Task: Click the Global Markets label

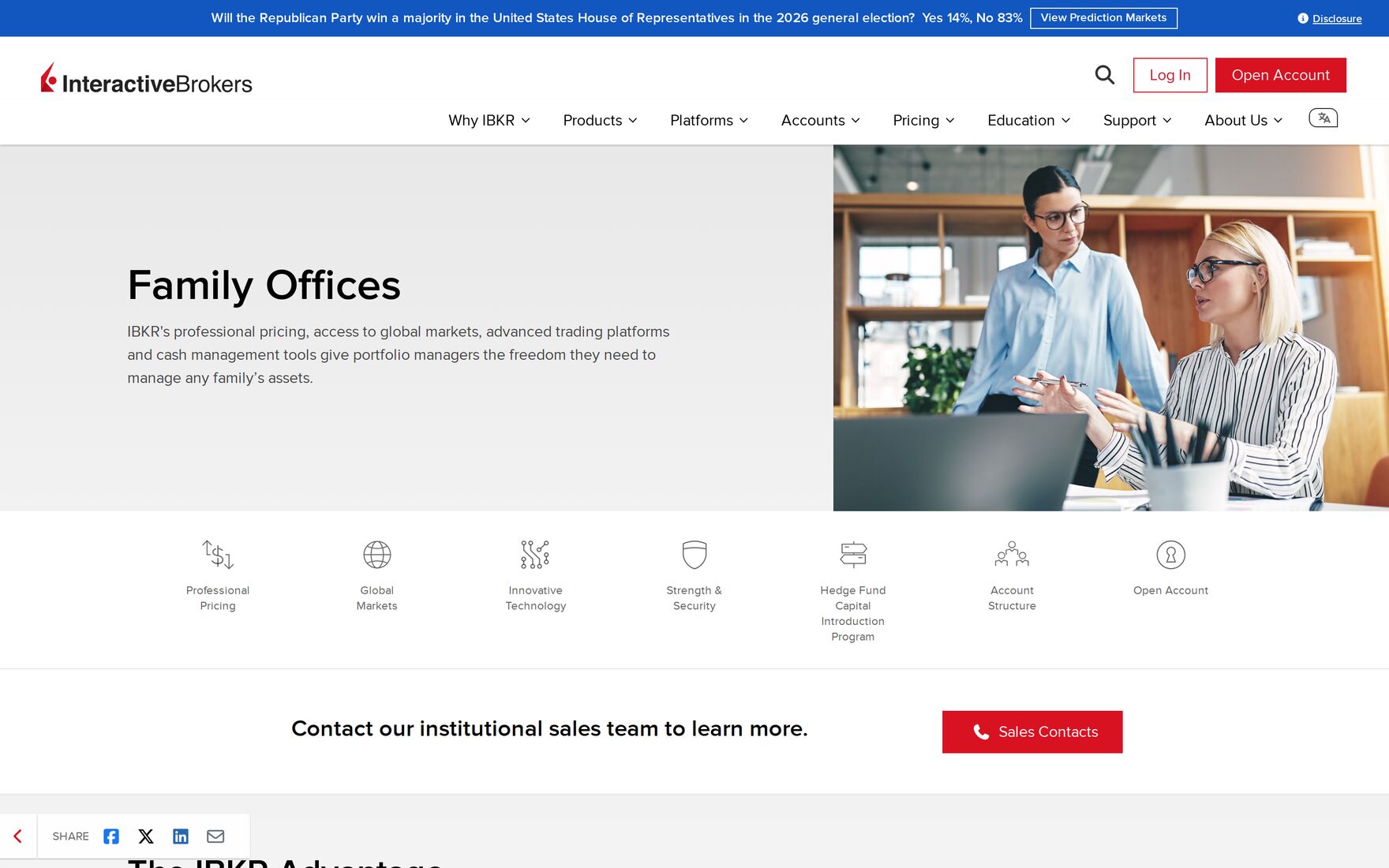Action: click(377, 598)
